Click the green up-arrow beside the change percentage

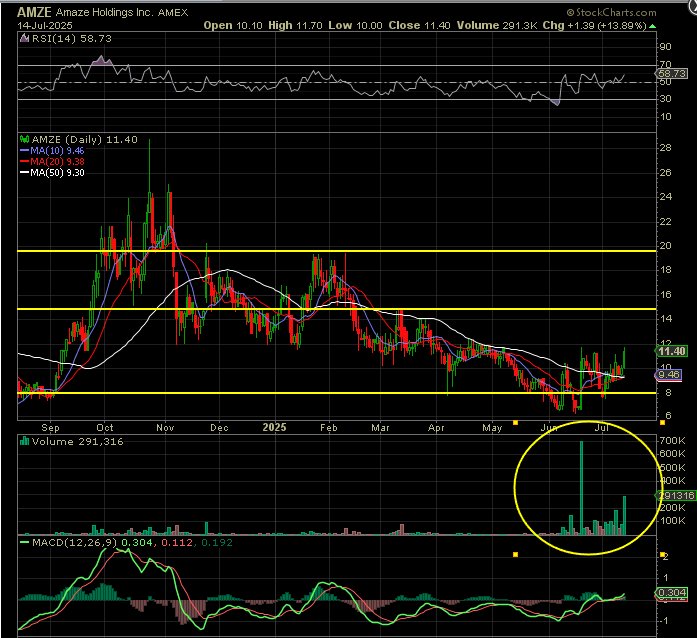click(652, 26)
